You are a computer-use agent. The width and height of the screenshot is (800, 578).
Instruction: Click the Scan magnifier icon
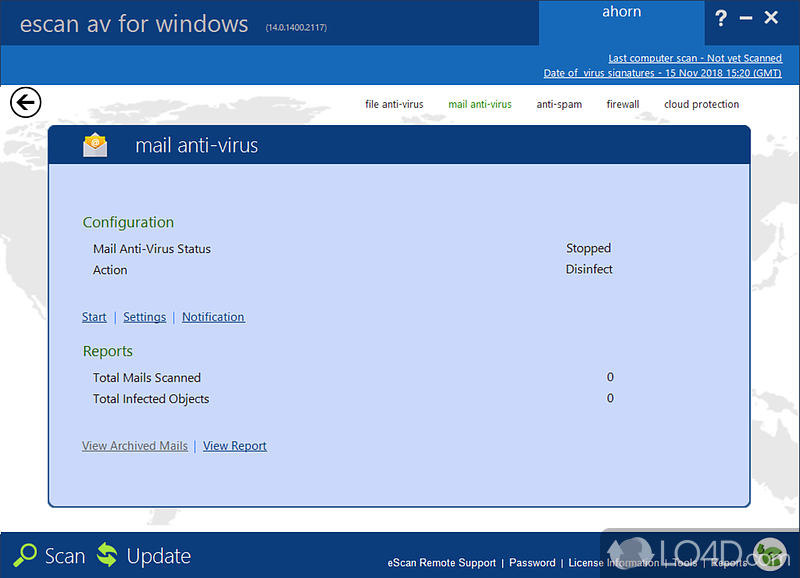[25, 555]
